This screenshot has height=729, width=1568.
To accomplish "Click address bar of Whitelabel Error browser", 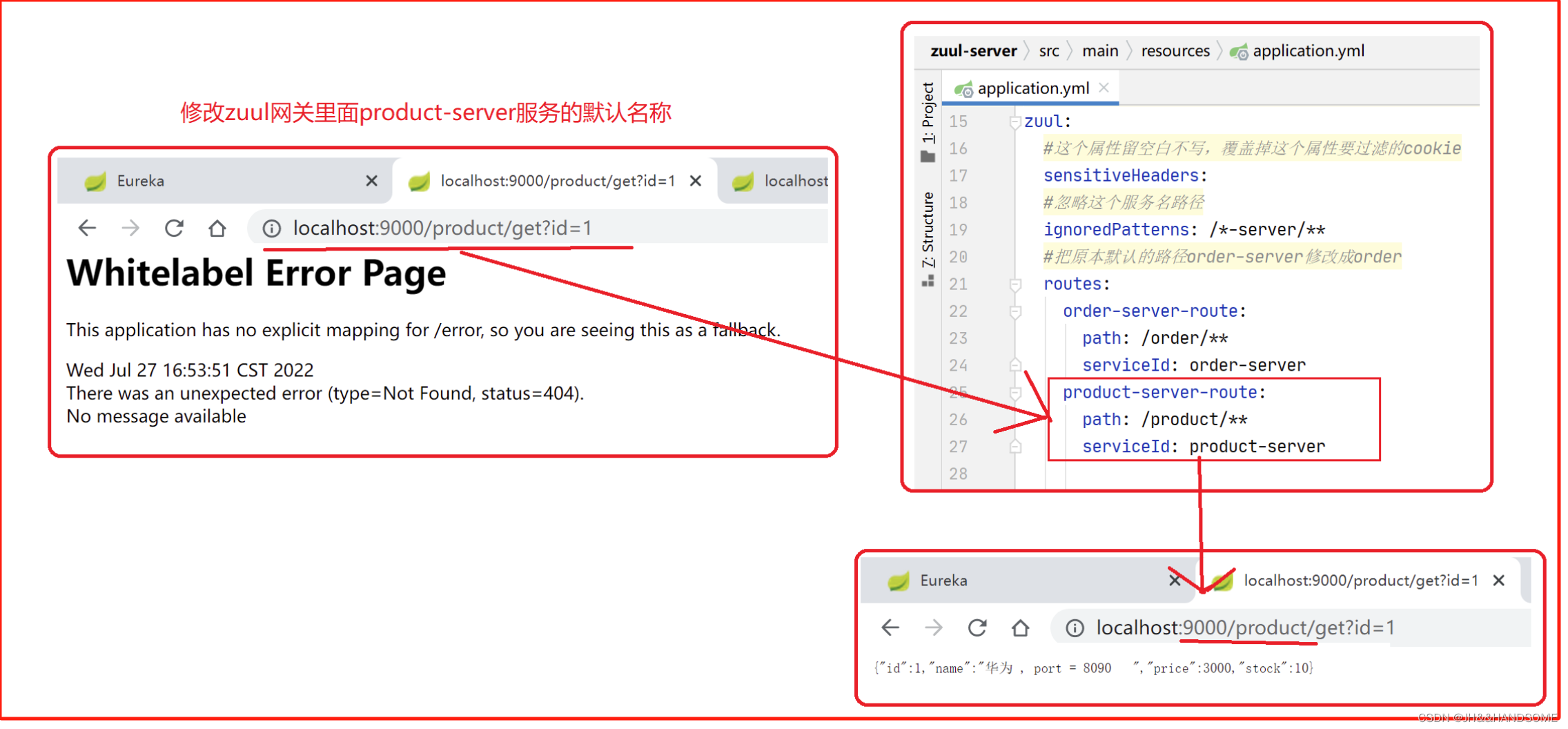I will [x=538, y=228].
